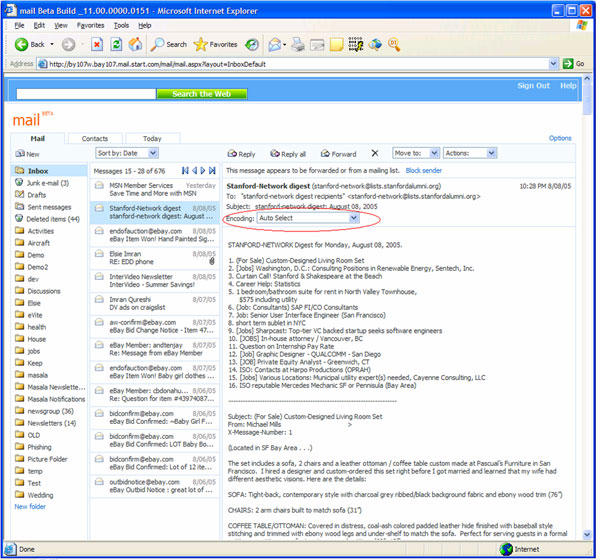Click the Internet zone status icon
This screenshot has width=600, height=560.
[x=506, y=549]
